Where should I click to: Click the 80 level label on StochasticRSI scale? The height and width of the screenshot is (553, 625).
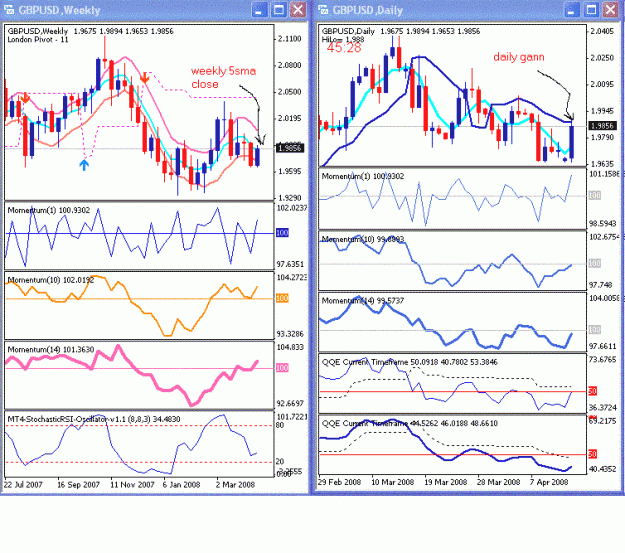(x=280, y=425)
